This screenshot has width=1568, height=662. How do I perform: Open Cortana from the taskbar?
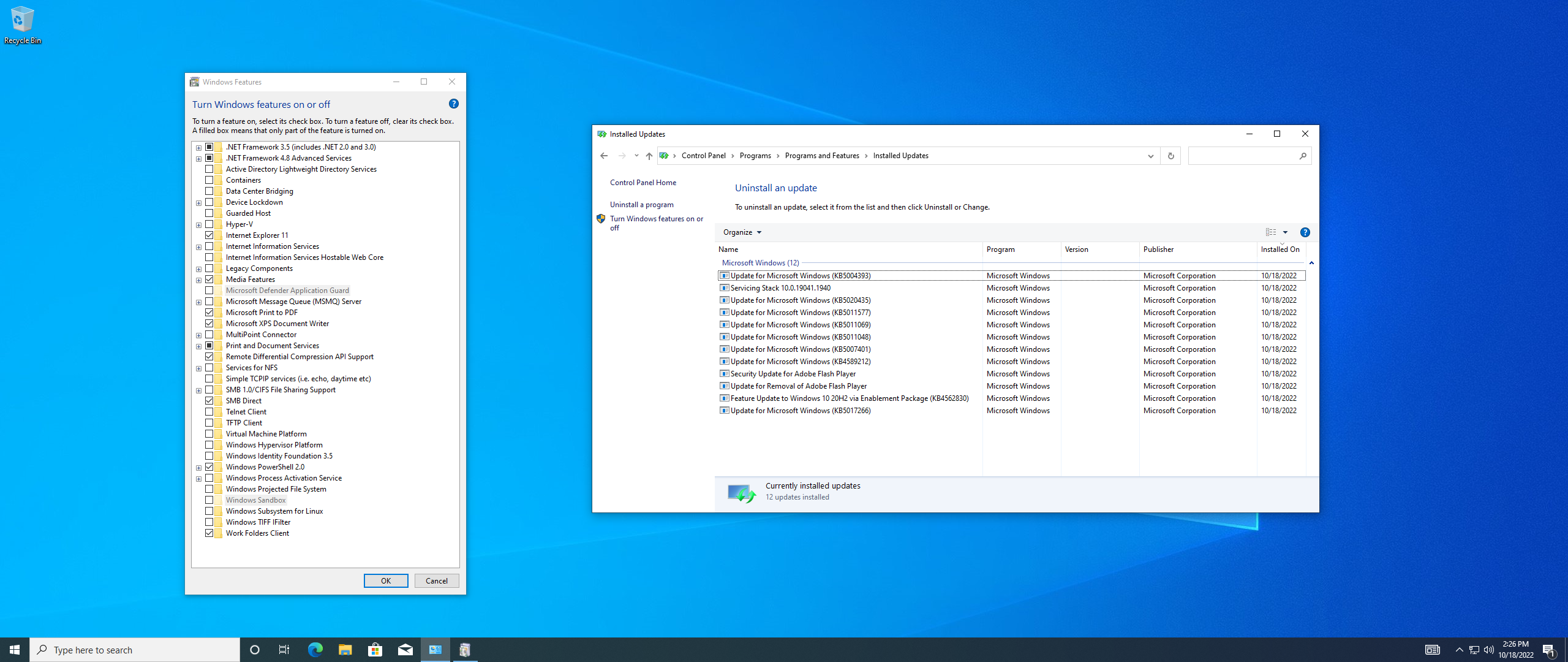tap(255, 650)
